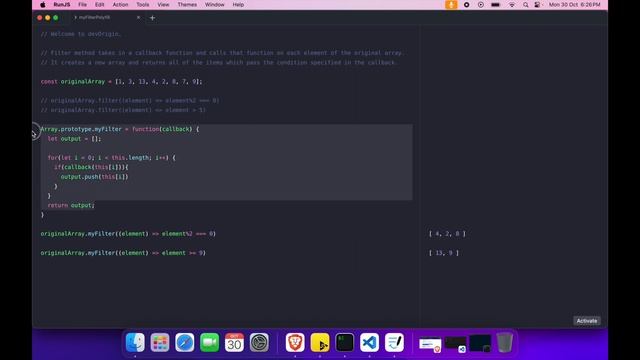
Task: Add a new editor tab
Action: pyautogui.click(x=152, y=18)
